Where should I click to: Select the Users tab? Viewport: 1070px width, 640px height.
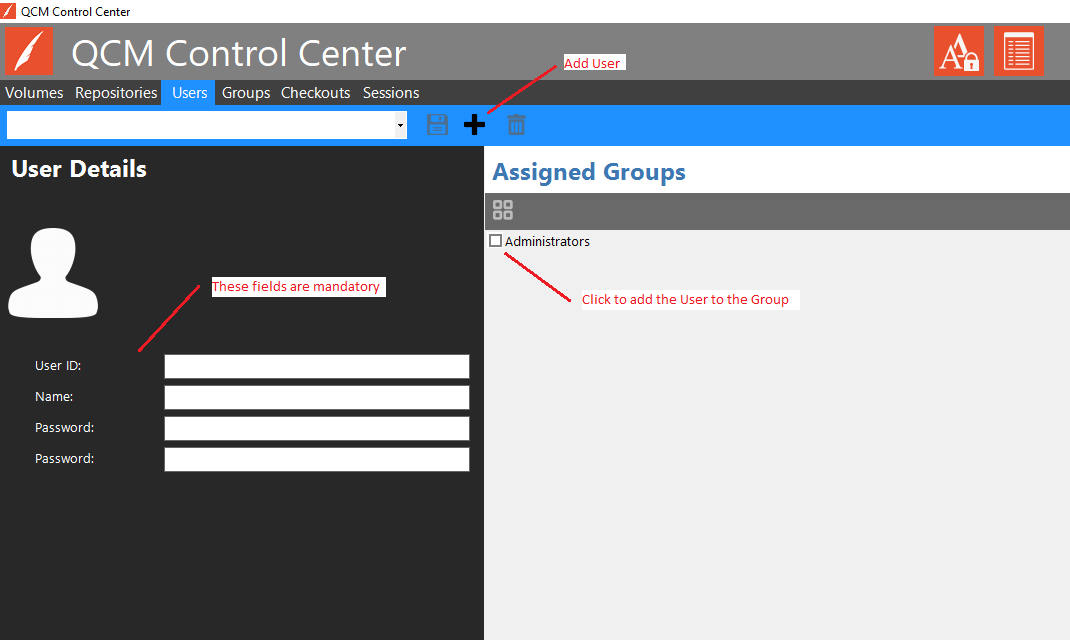coord(189,93)
